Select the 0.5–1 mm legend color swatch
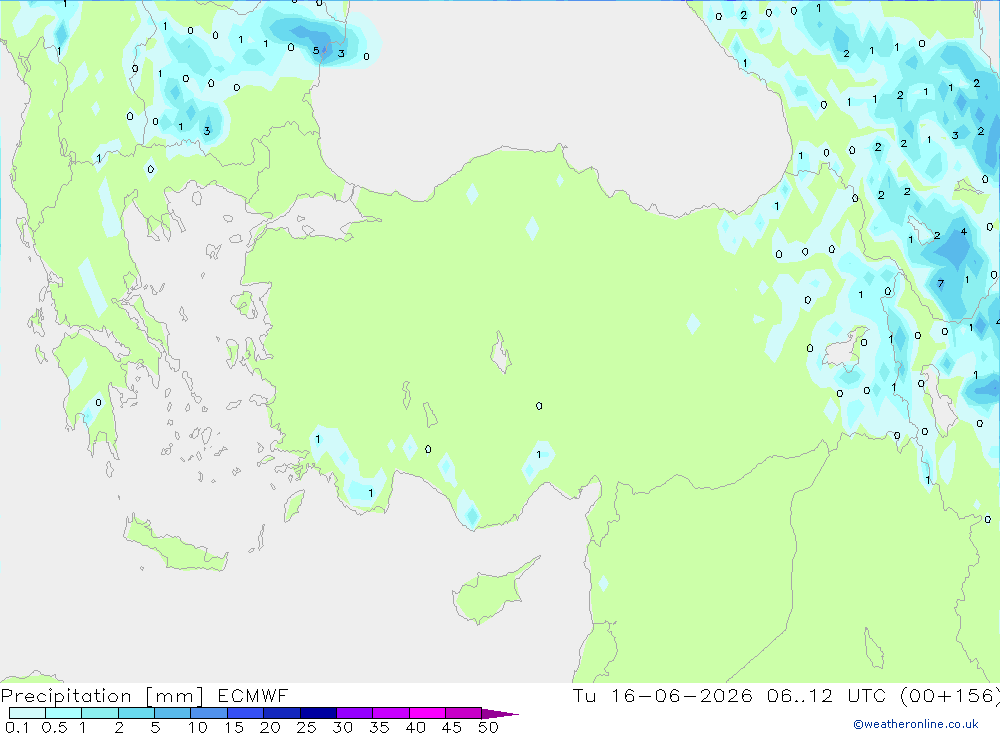Image resolution: width=1000 pixels, height=733 pixels. point(63,713)
